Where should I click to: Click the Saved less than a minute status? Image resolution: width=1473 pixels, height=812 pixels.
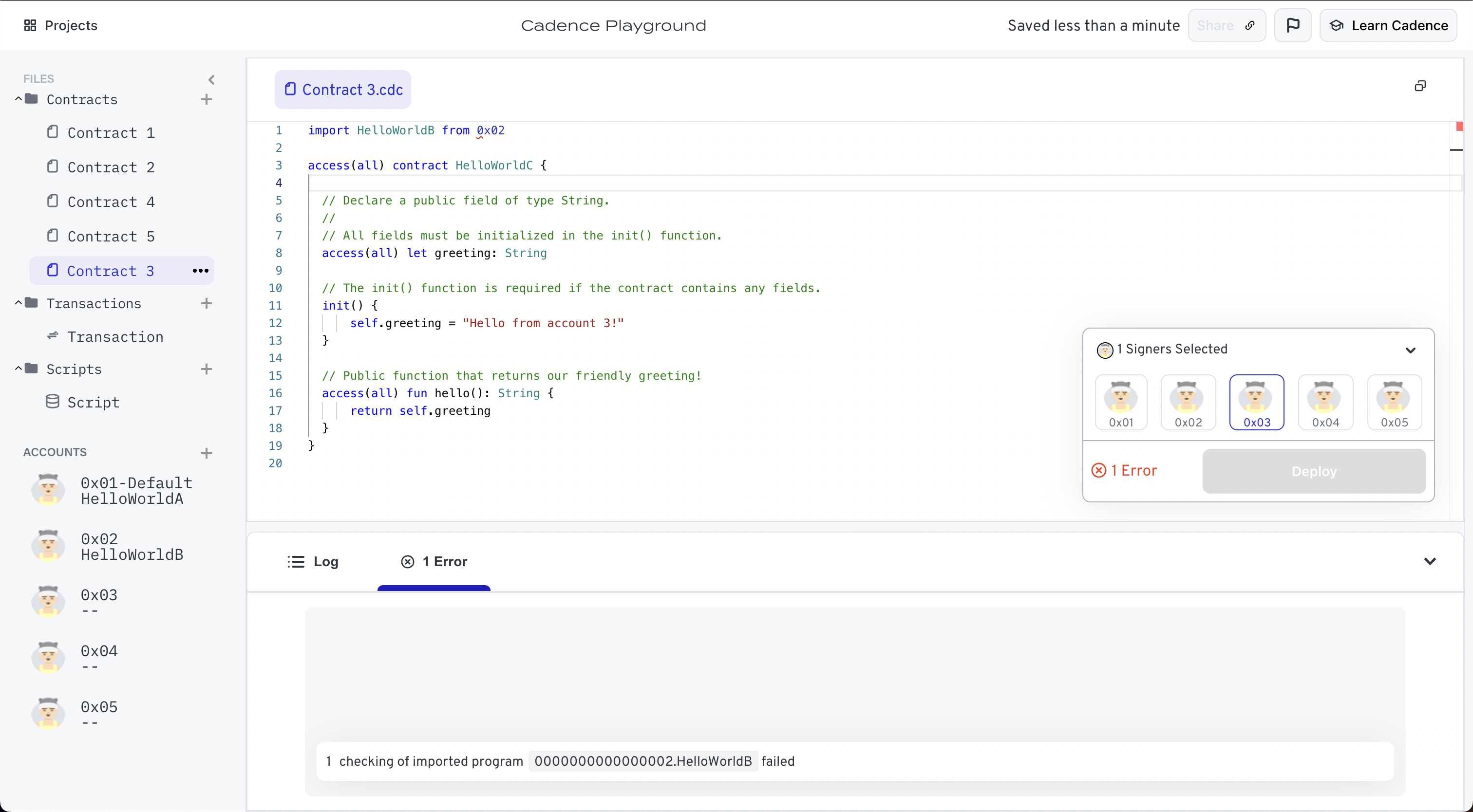1094,25
